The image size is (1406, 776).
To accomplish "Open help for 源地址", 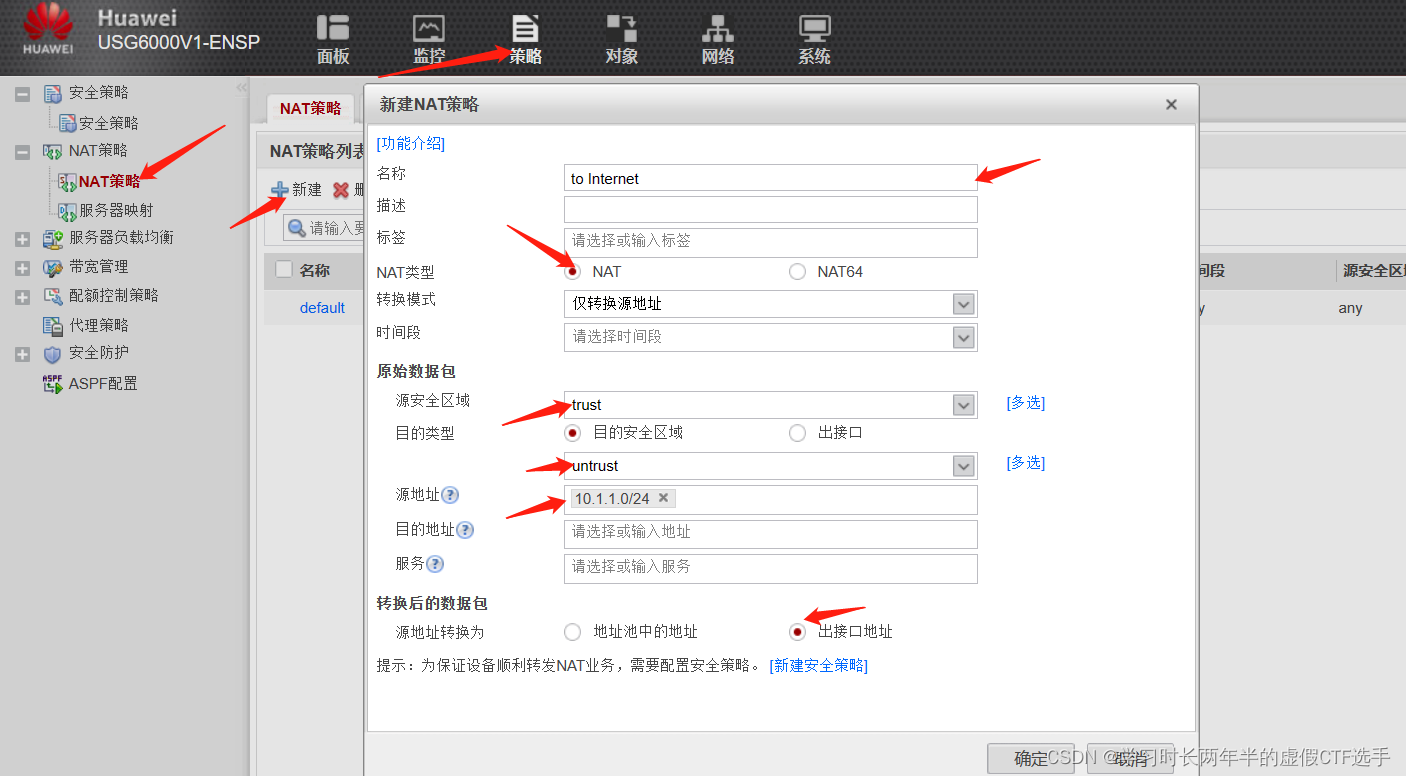I will pos(450,495).
